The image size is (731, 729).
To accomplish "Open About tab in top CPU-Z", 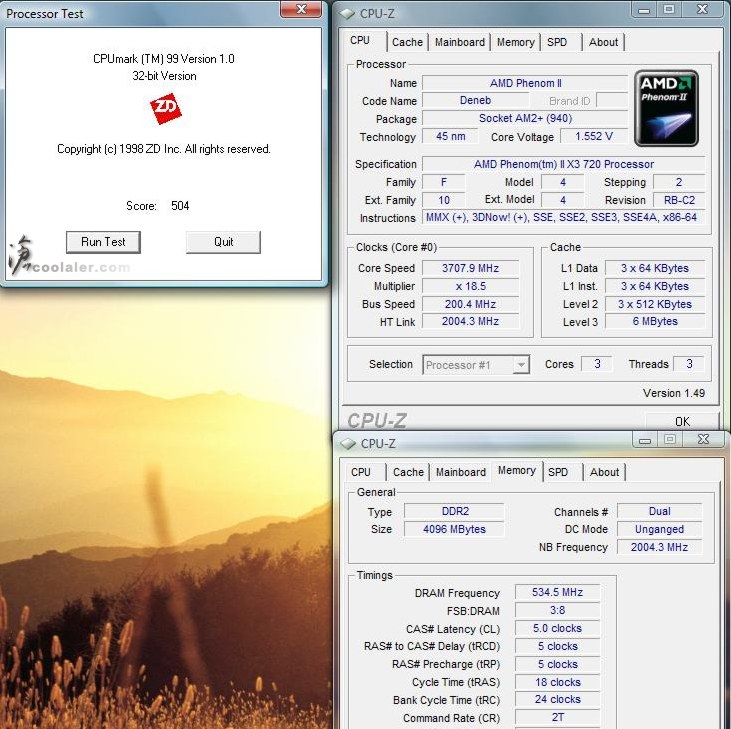I will pyautogui.click(x=603, y=42).
